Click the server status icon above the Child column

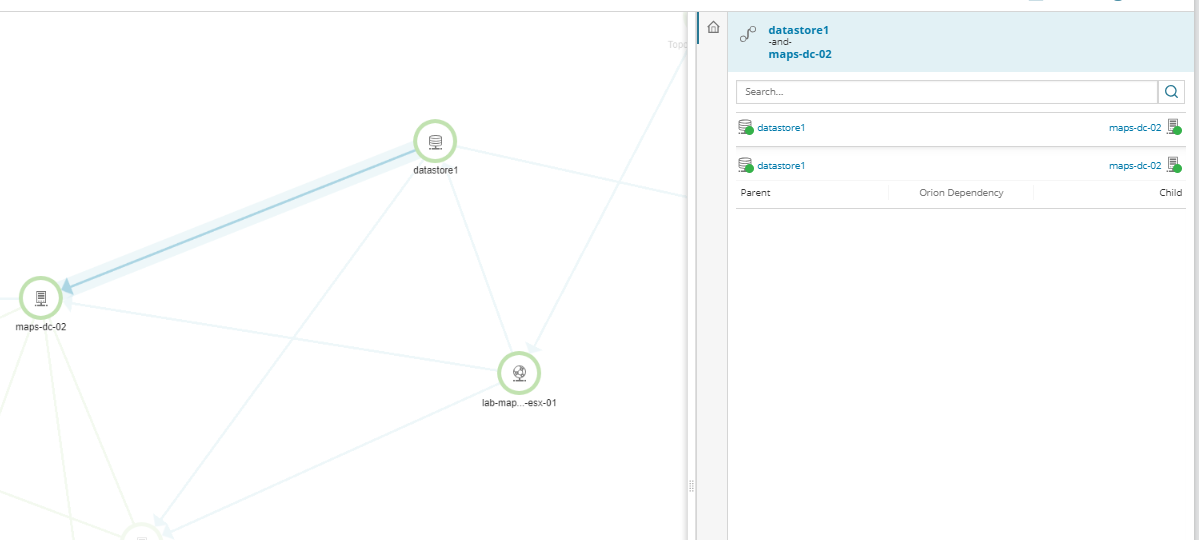point(1175,164)
